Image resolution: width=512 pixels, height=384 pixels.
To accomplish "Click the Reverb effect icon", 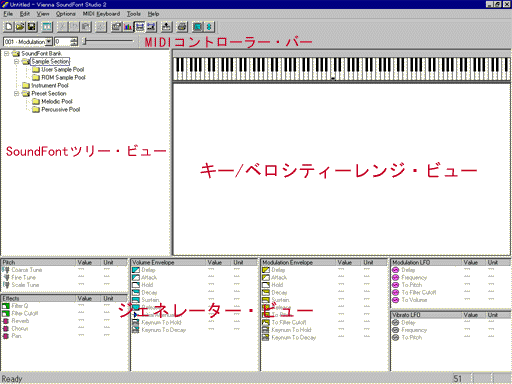I will [x=6, y=321].
